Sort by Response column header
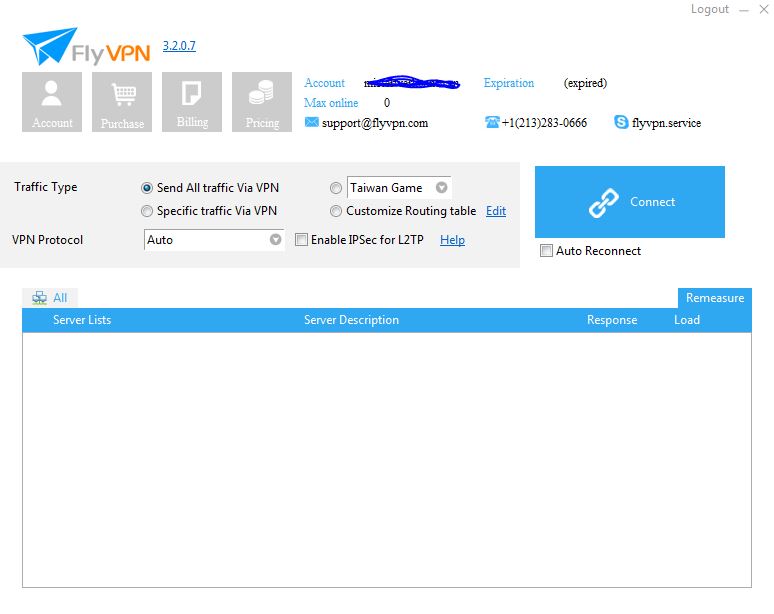This screenshot has height=614, width=774. 612,320
